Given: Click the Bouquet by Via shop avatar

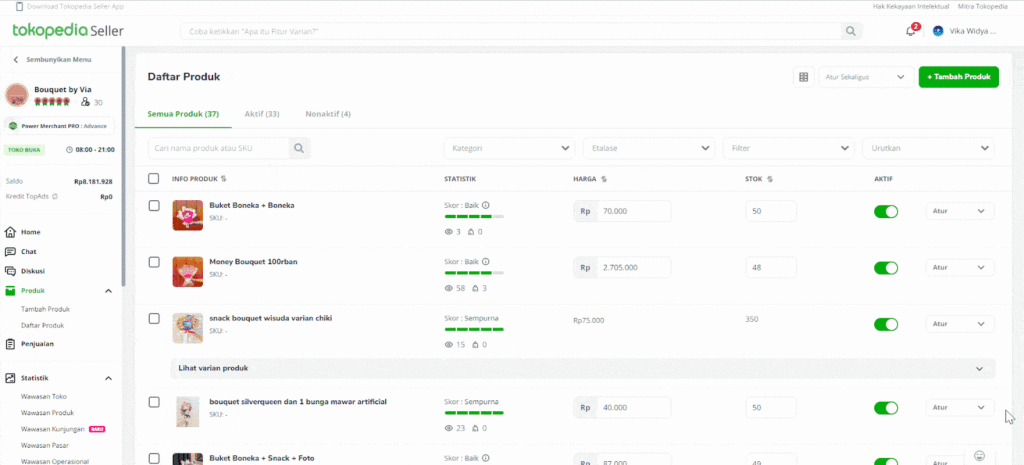Looking at the screenshot, I should click(x=16, y=95).
